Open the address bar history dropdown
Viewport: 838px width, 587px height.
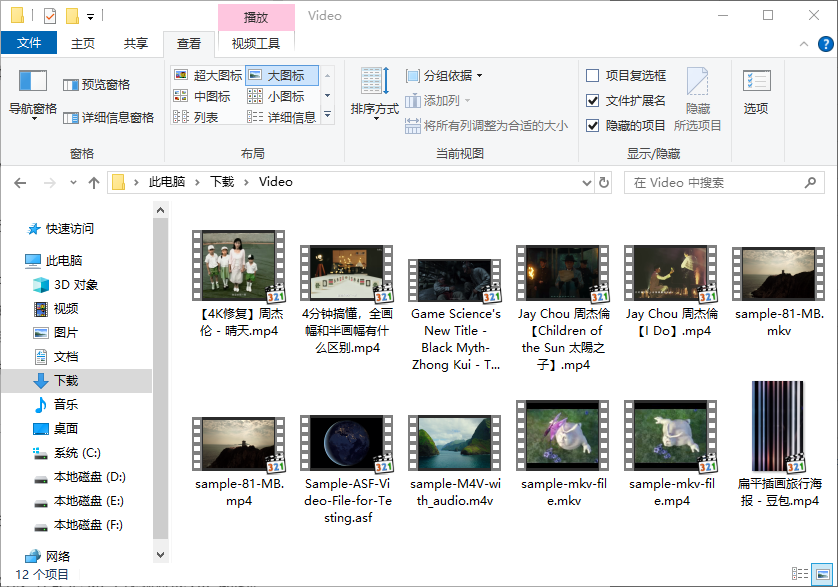tap(586, 183)
